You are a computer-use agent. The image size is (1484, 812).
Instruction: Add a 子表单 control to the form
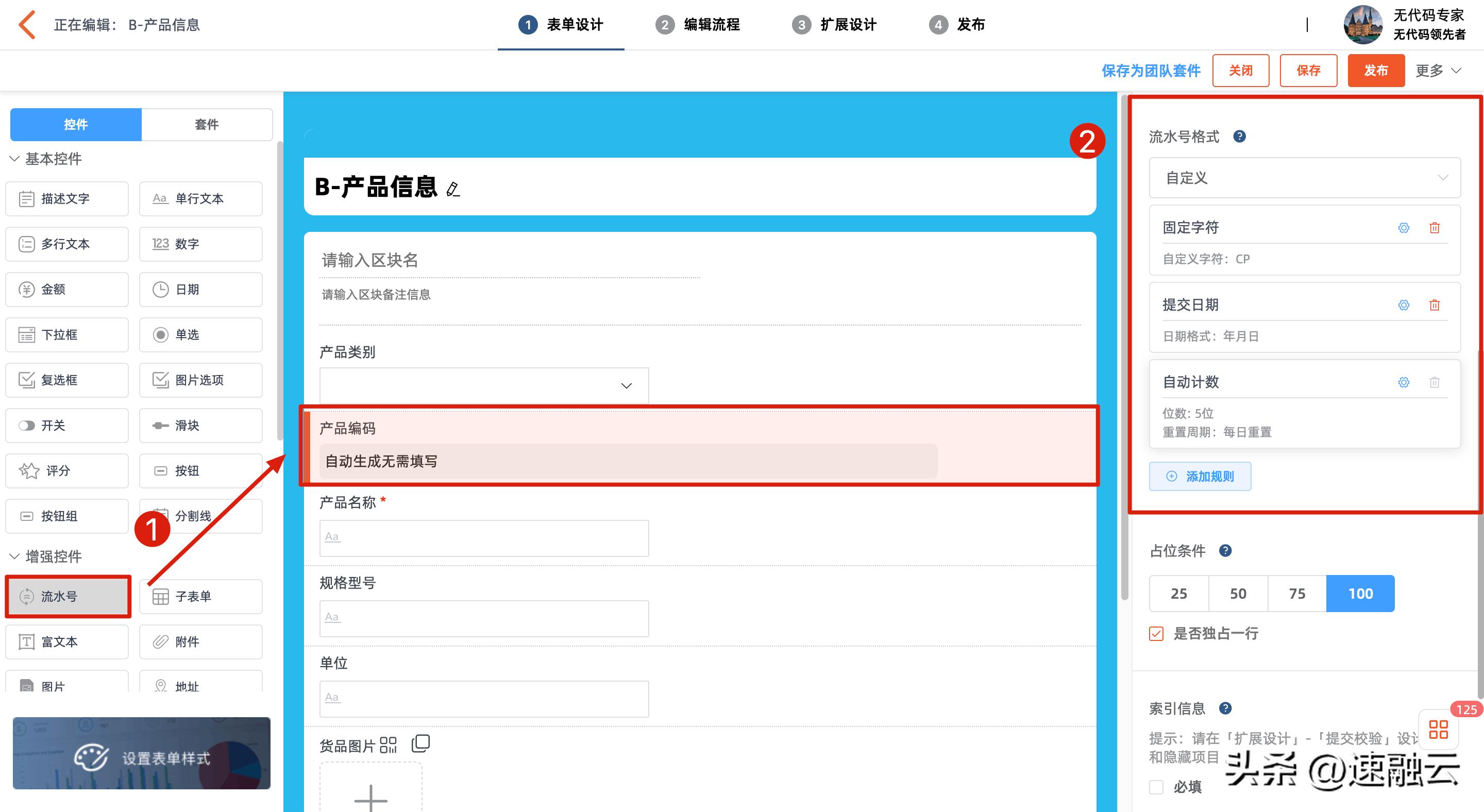200,596
